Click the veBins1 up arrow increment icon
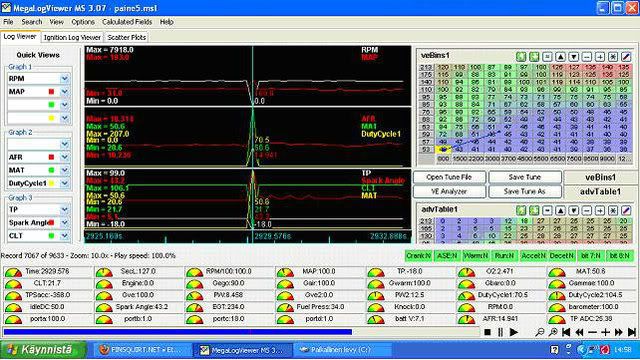The width and height of the screenshot is (640, 360). pyautogui.click(x=560, y=57)
